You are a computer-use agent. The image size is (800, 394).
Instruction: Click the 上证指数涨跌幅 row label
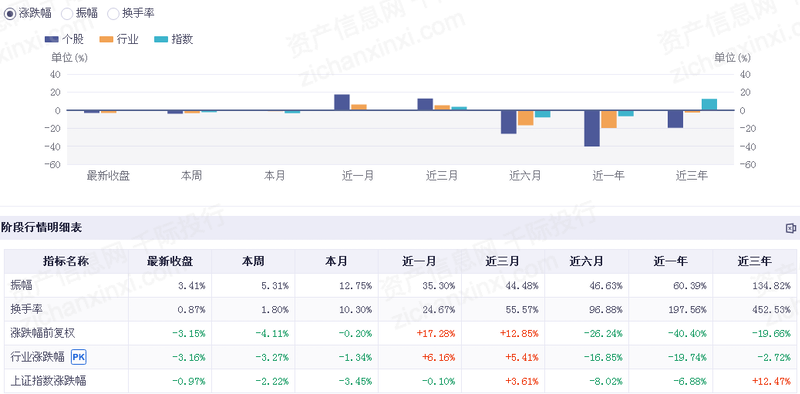[48, 381]
